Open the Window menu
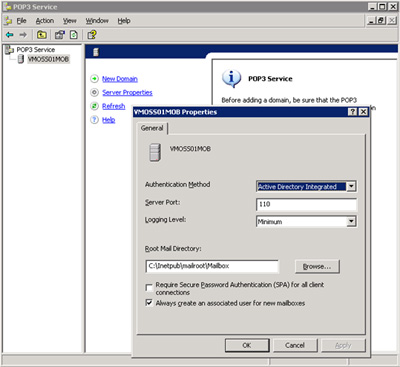 tap(97, 21)
